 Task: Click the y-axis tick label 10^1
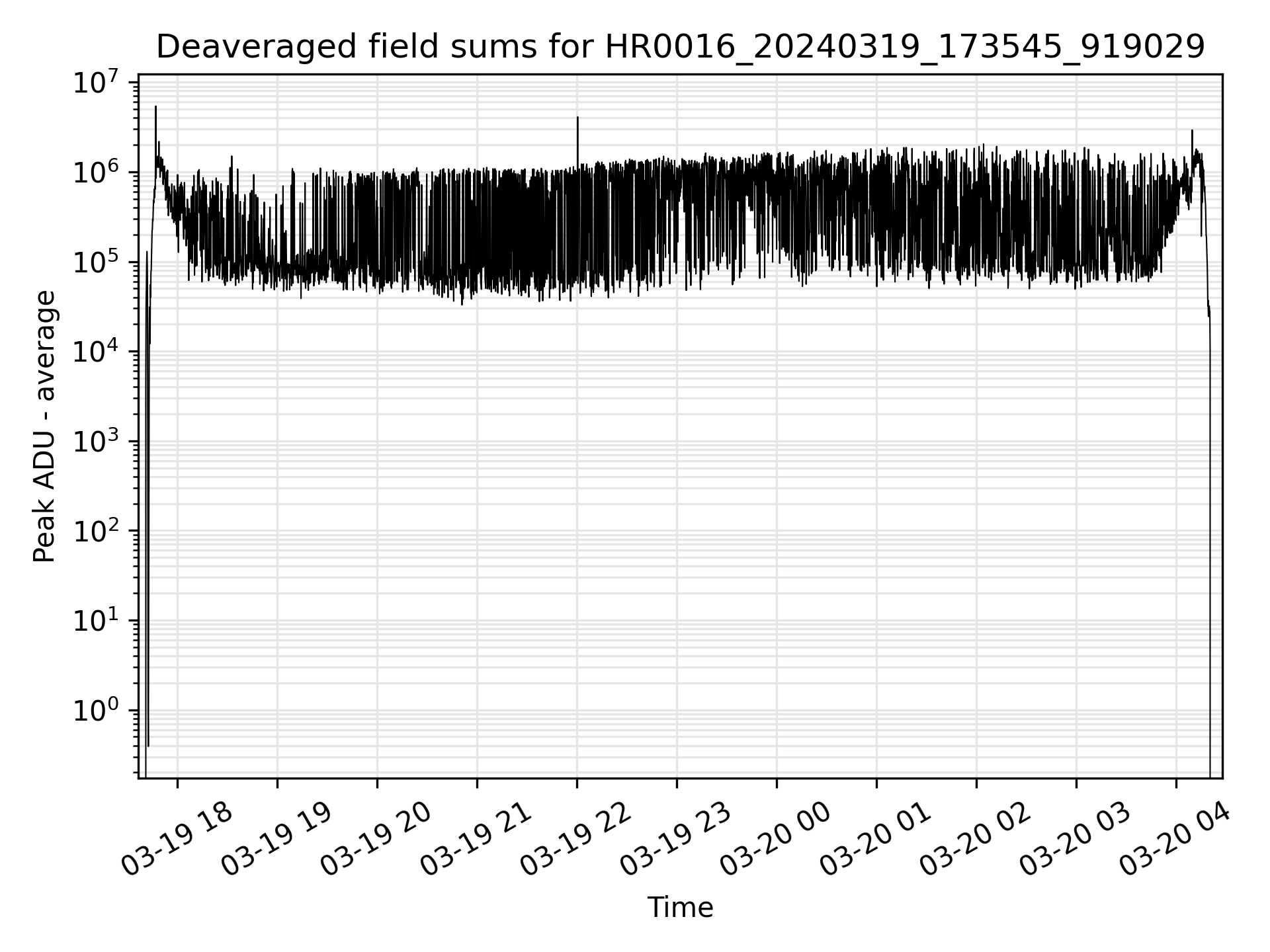click(x=96, y=621)
